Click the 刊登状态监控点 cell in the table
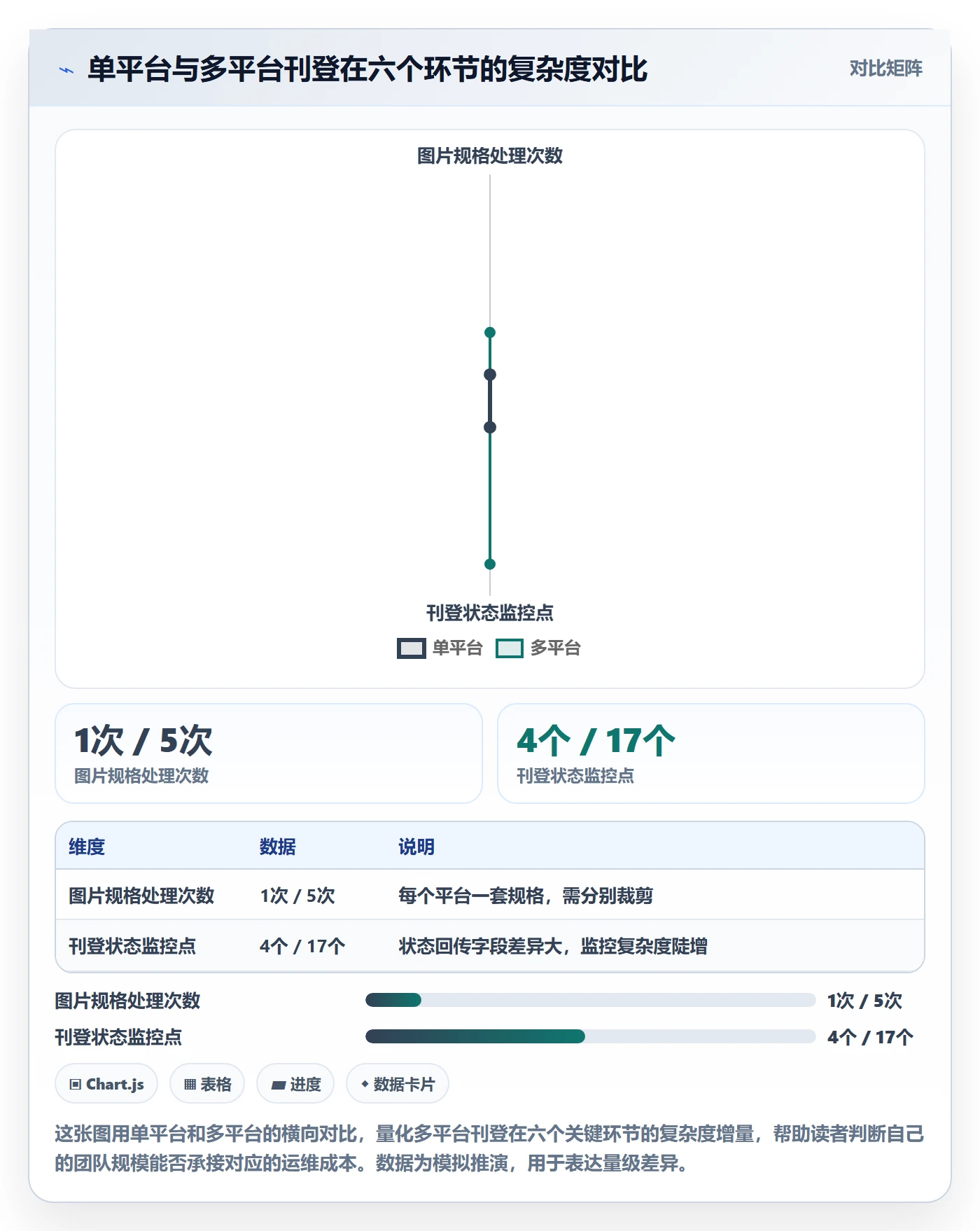 [132, 947]
